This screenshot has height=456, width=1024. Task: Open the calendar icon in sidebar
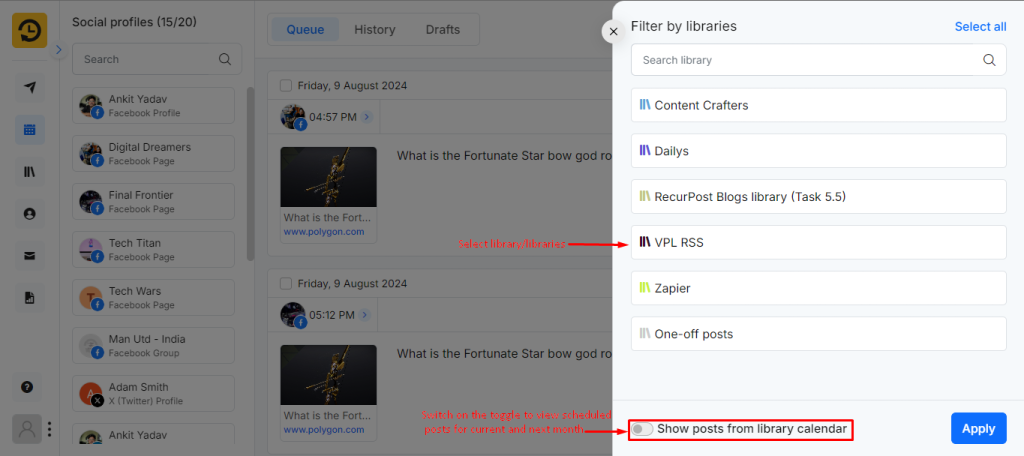coord(29,129)
